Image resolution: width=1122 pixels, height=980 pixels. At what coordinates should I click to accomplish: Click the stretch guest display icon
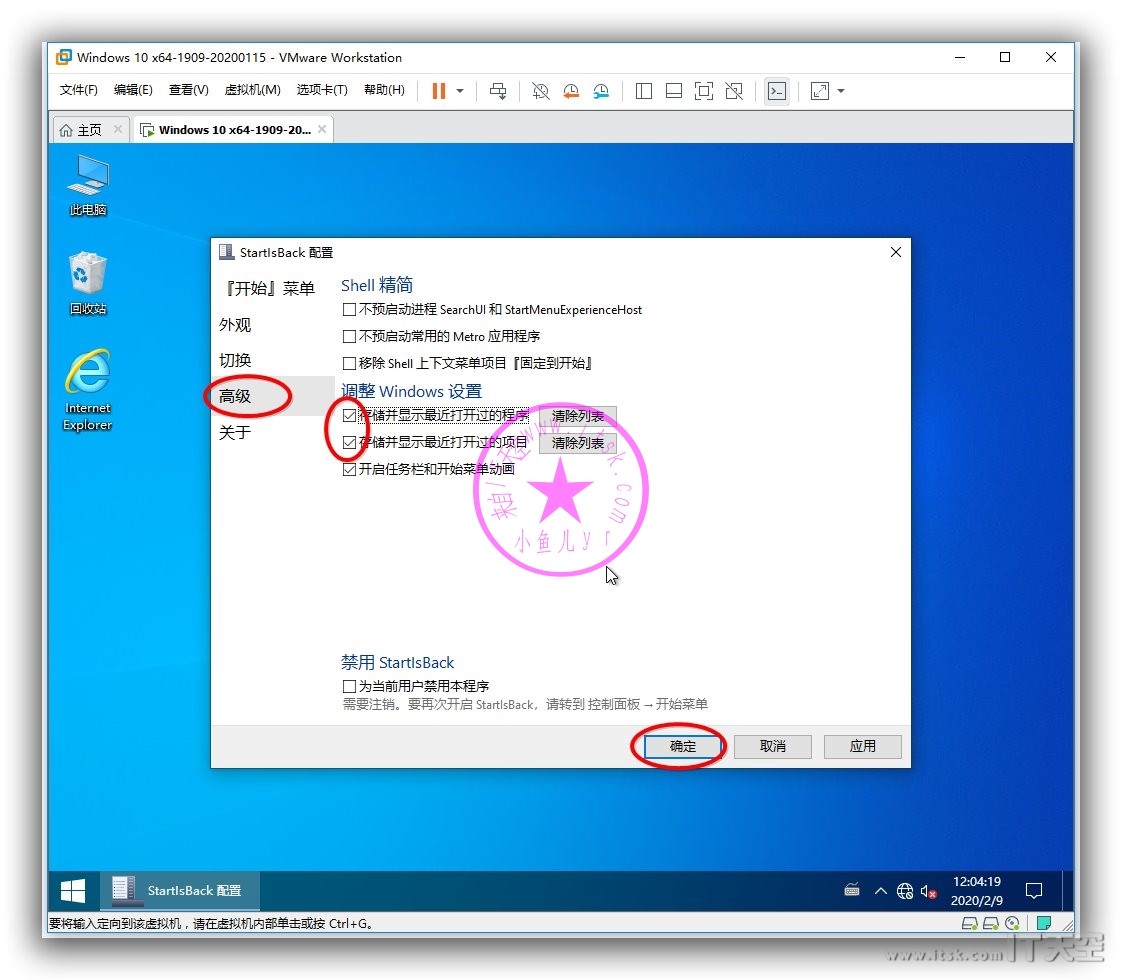point(819,91)
